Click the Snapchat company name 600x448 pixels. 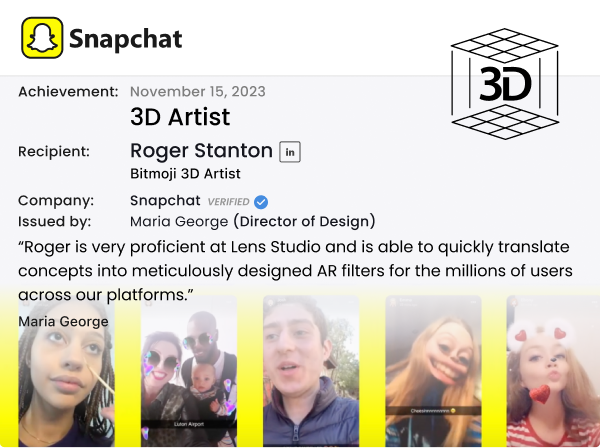coord(165,200)
